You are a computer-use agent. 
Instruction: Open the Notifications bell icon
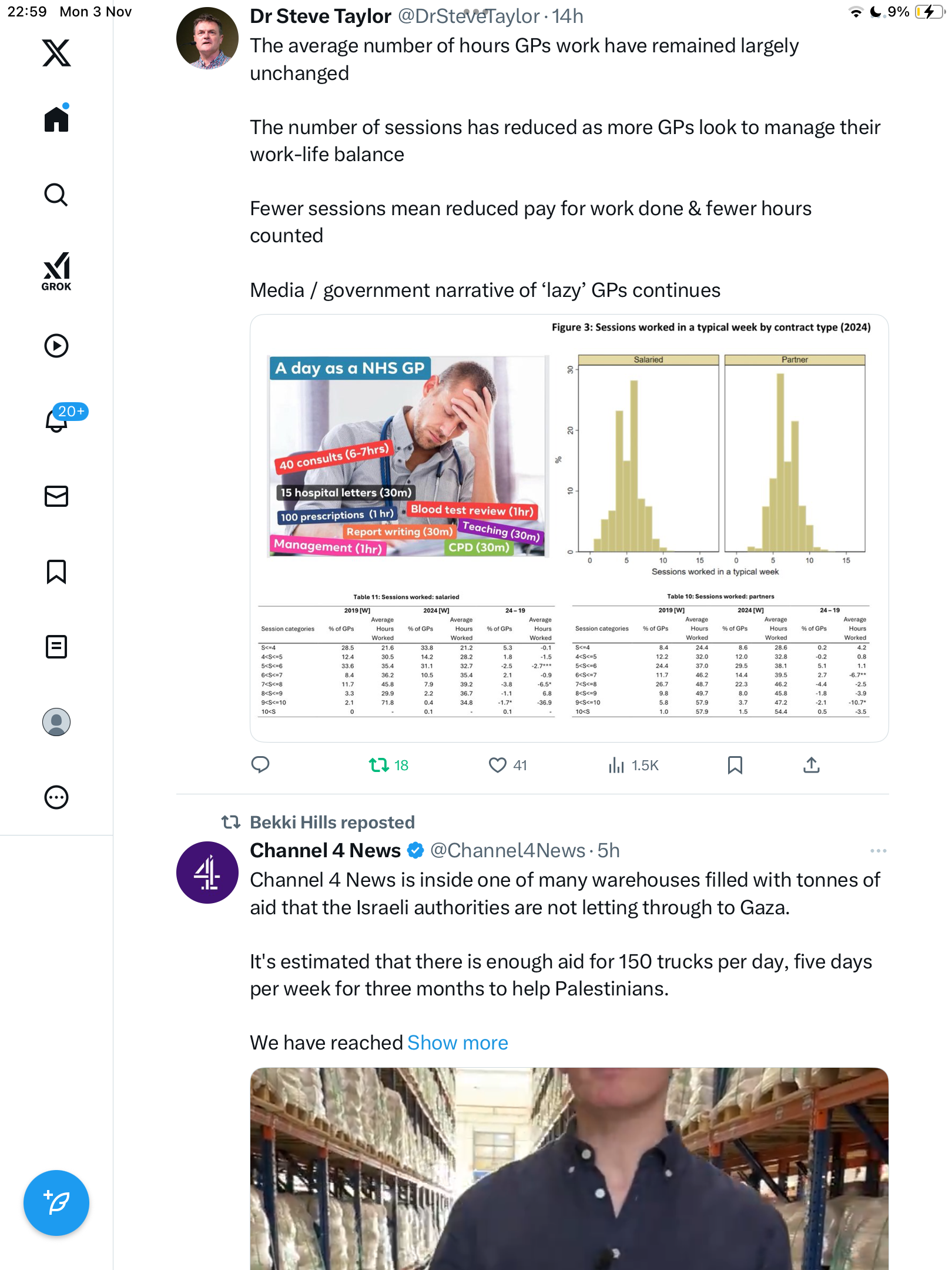click(x=56, y=420)
